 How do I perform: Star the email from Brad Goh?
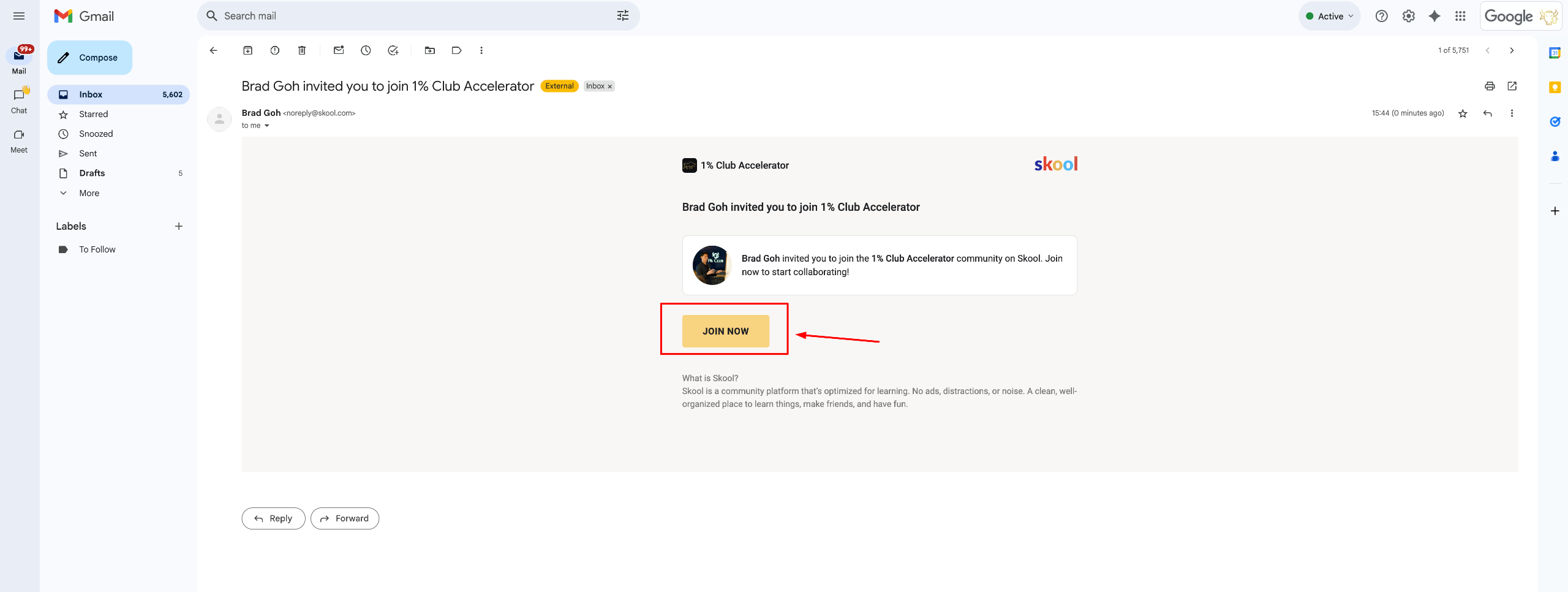click(x=1463, y=113)
